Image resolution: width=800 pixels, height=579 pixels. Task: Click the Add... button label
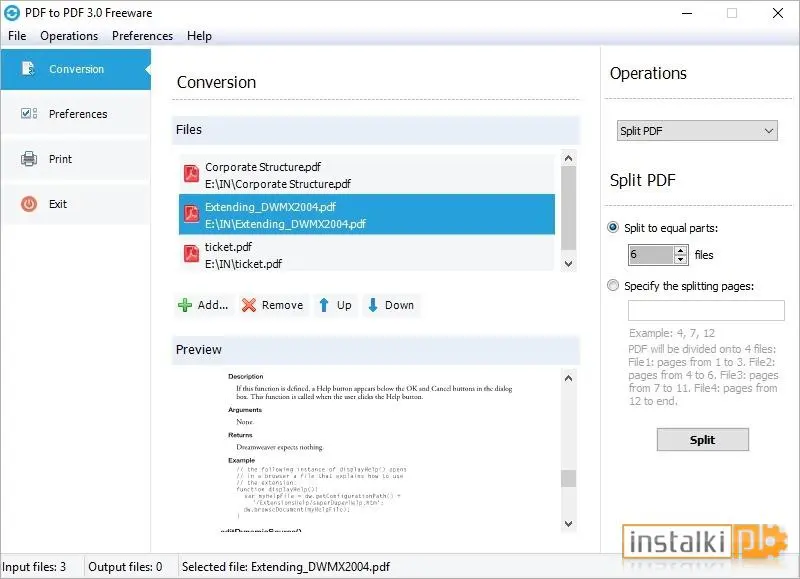point(213,305)
